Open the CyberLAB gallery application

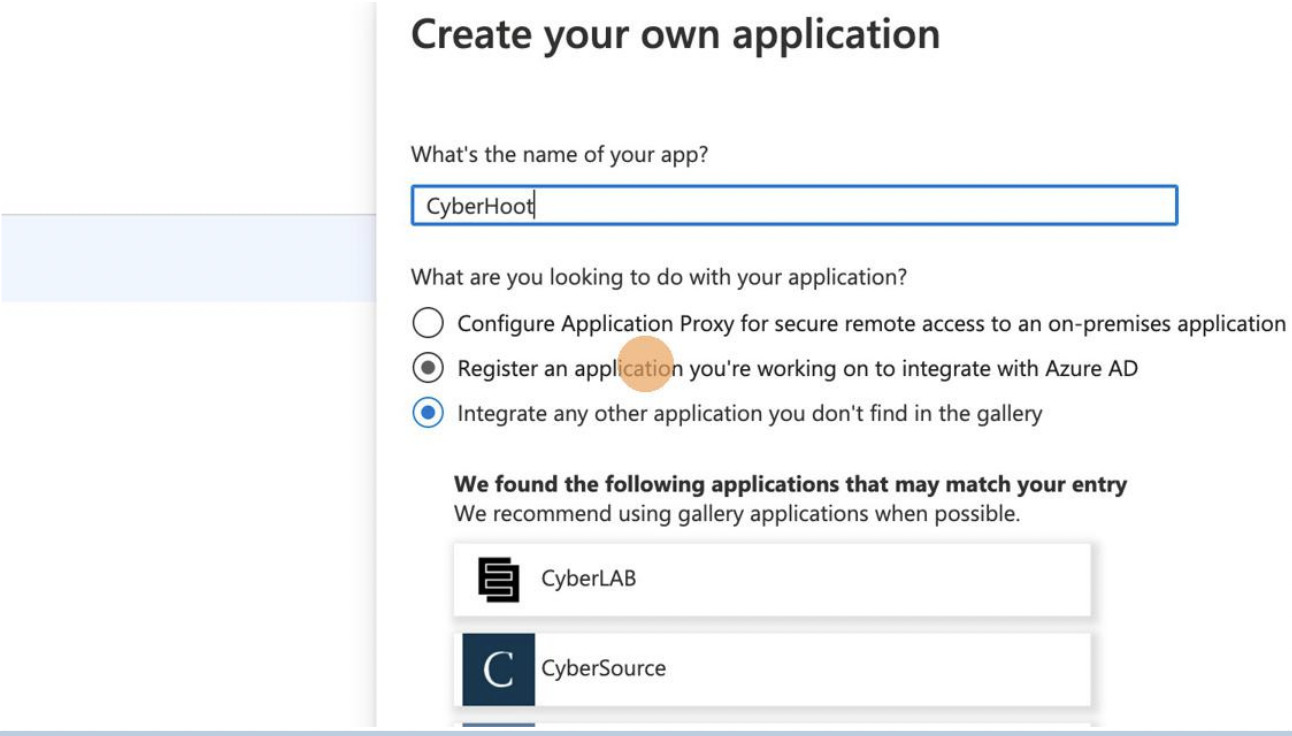(x=772, y=580)
